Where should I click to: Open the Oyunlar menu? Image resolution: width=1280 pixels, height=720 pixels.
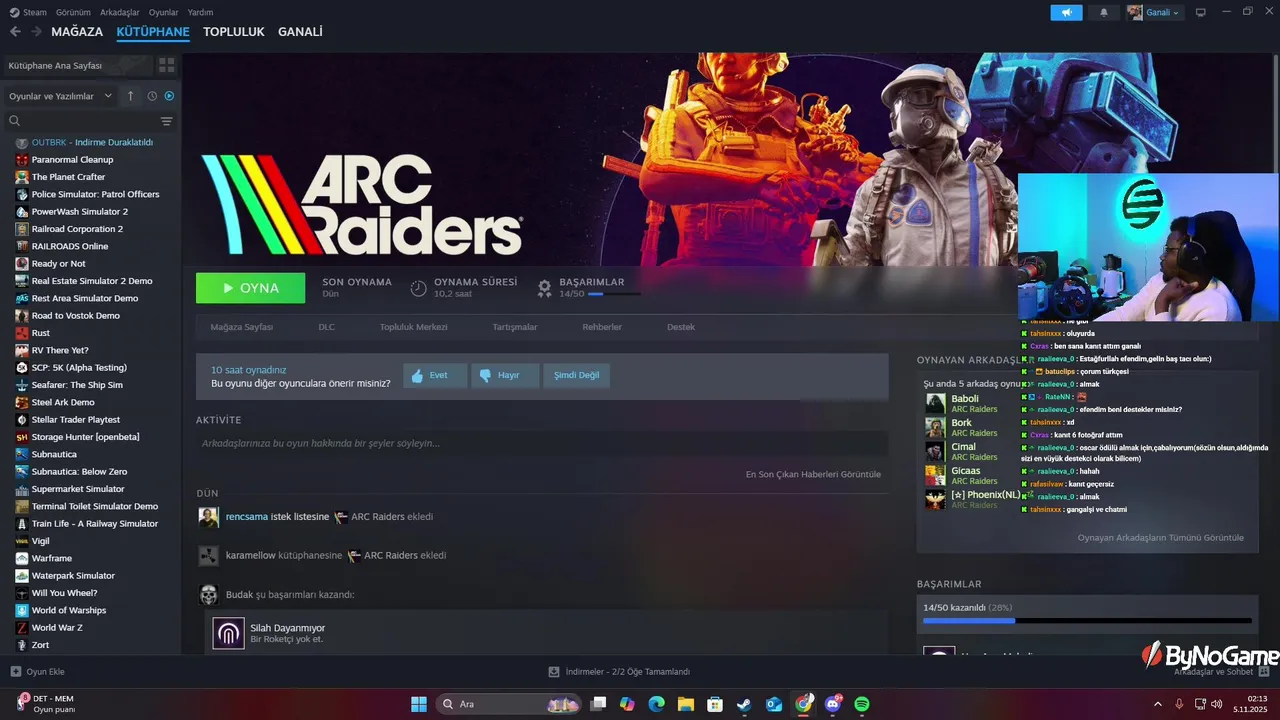pyautogui.click(x=163, y=12)
